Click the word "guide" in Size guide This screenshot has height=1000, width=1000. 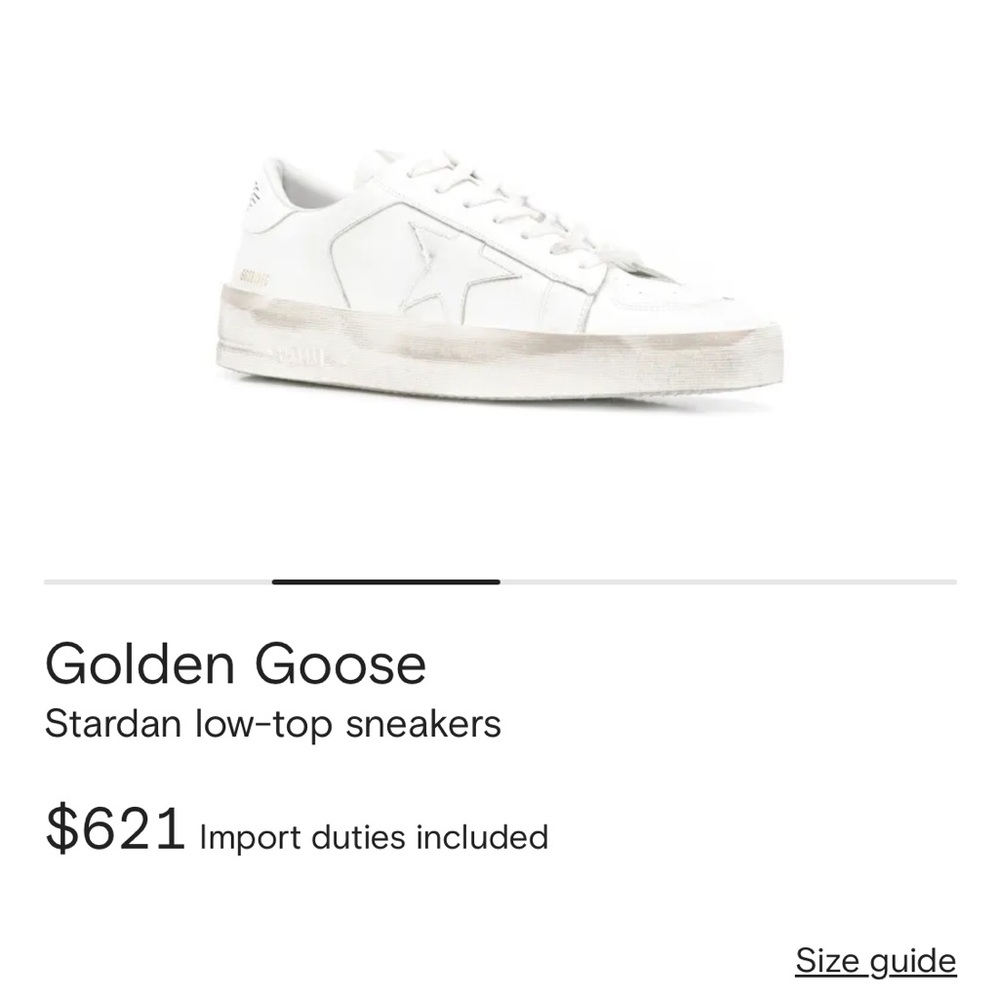(x=913, y=961)
